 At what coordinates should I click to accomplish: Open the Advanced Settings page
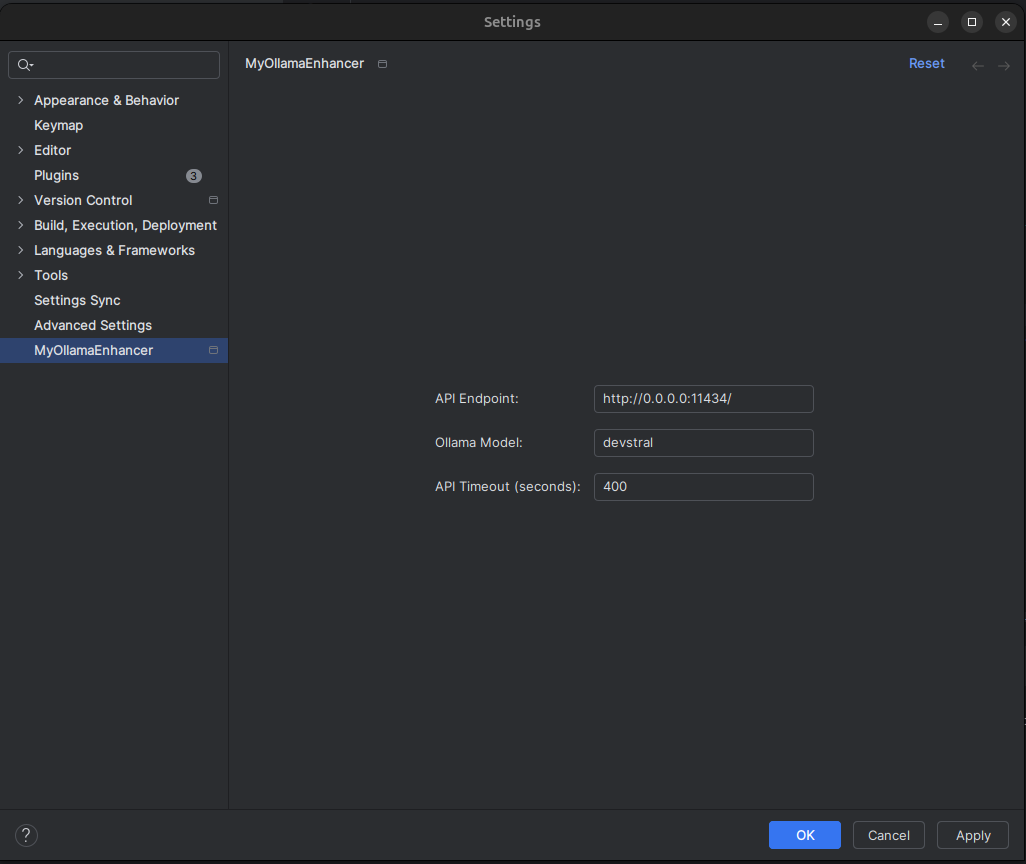tap(92, 325)
